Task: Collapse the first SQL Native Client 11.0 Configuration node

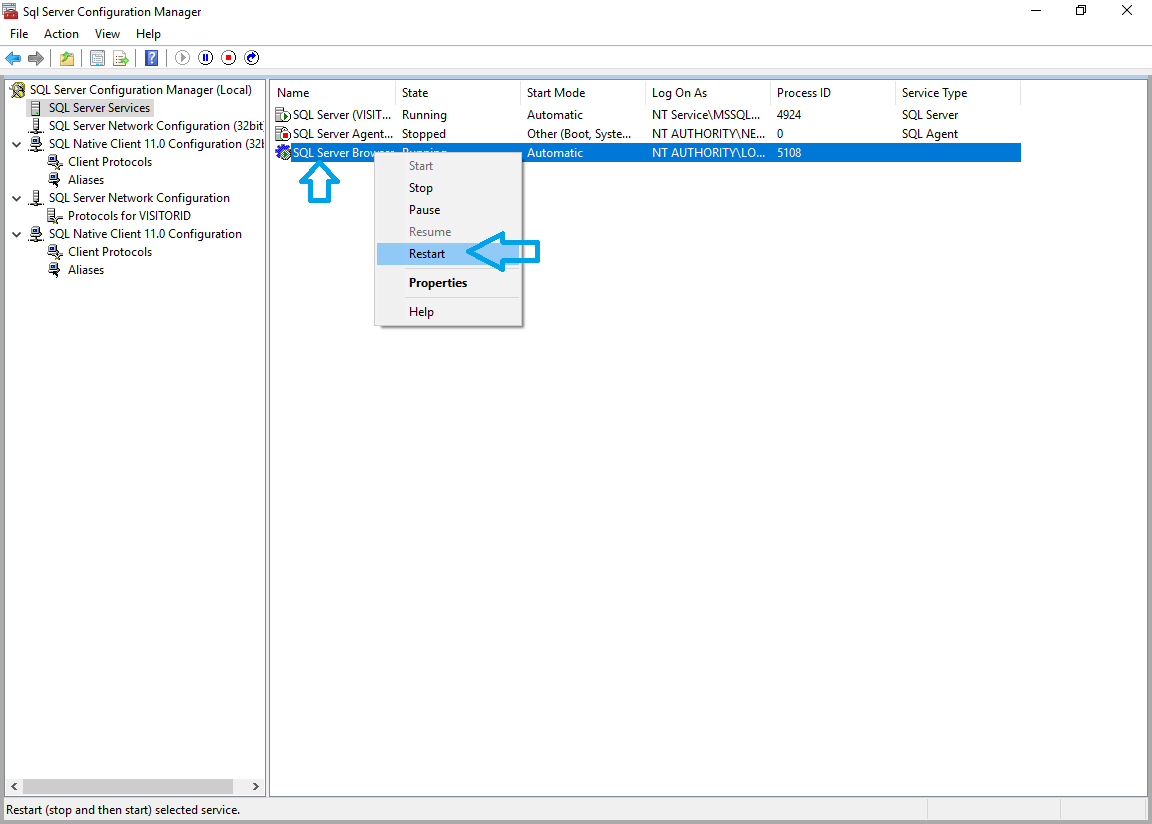Action: (x=16, y=144)
